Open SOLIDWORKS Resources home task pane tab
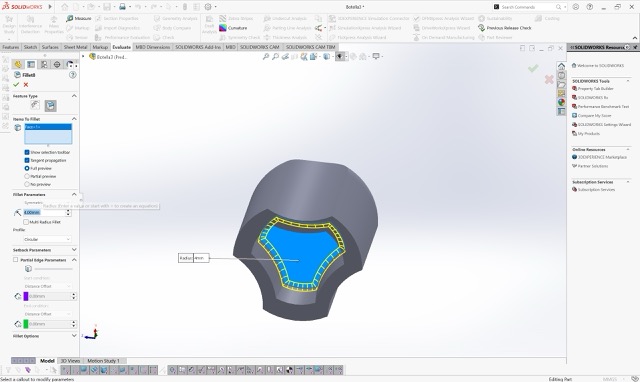Image resolution: width=640 pixels, height=382 pixels. tap(561, 66)
